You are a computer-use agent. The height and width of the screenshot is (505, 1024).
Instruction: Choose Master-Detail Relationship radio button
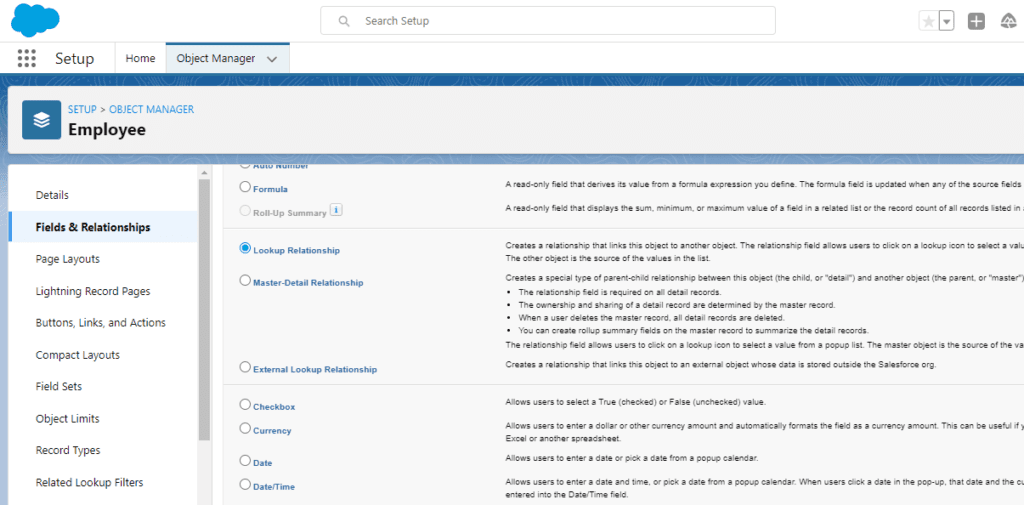[x=245, y=280]
